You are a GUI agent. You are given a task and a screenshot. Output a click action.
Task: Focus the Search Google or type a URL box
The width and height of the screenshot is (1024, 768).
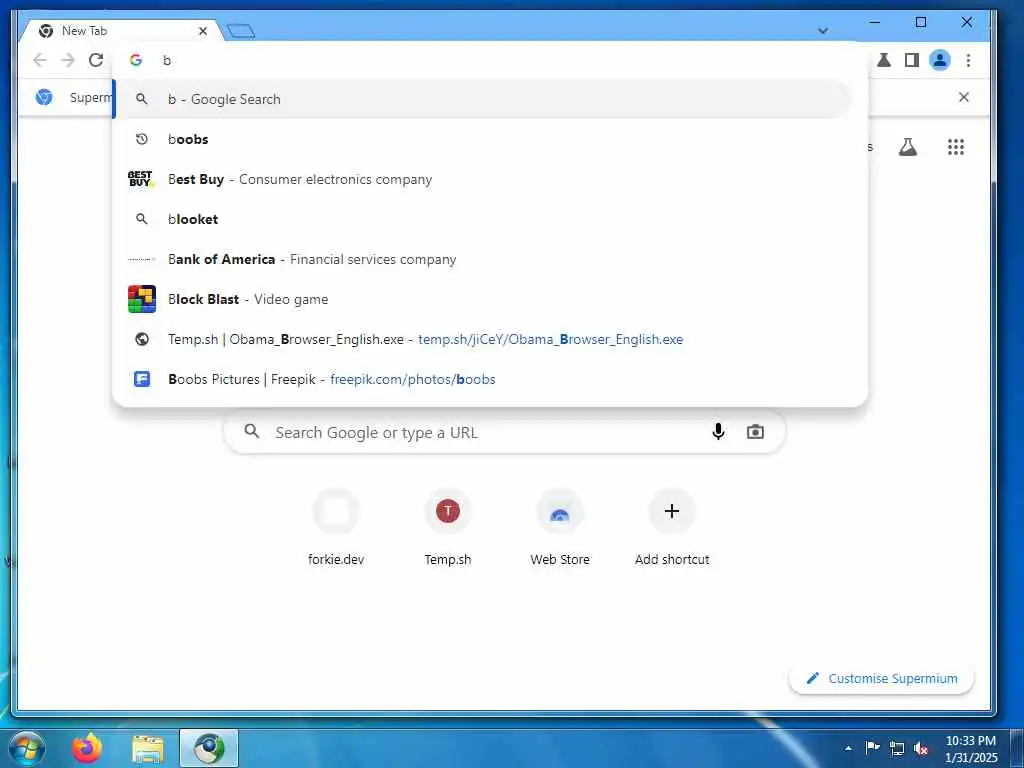(x=504, y=432)
